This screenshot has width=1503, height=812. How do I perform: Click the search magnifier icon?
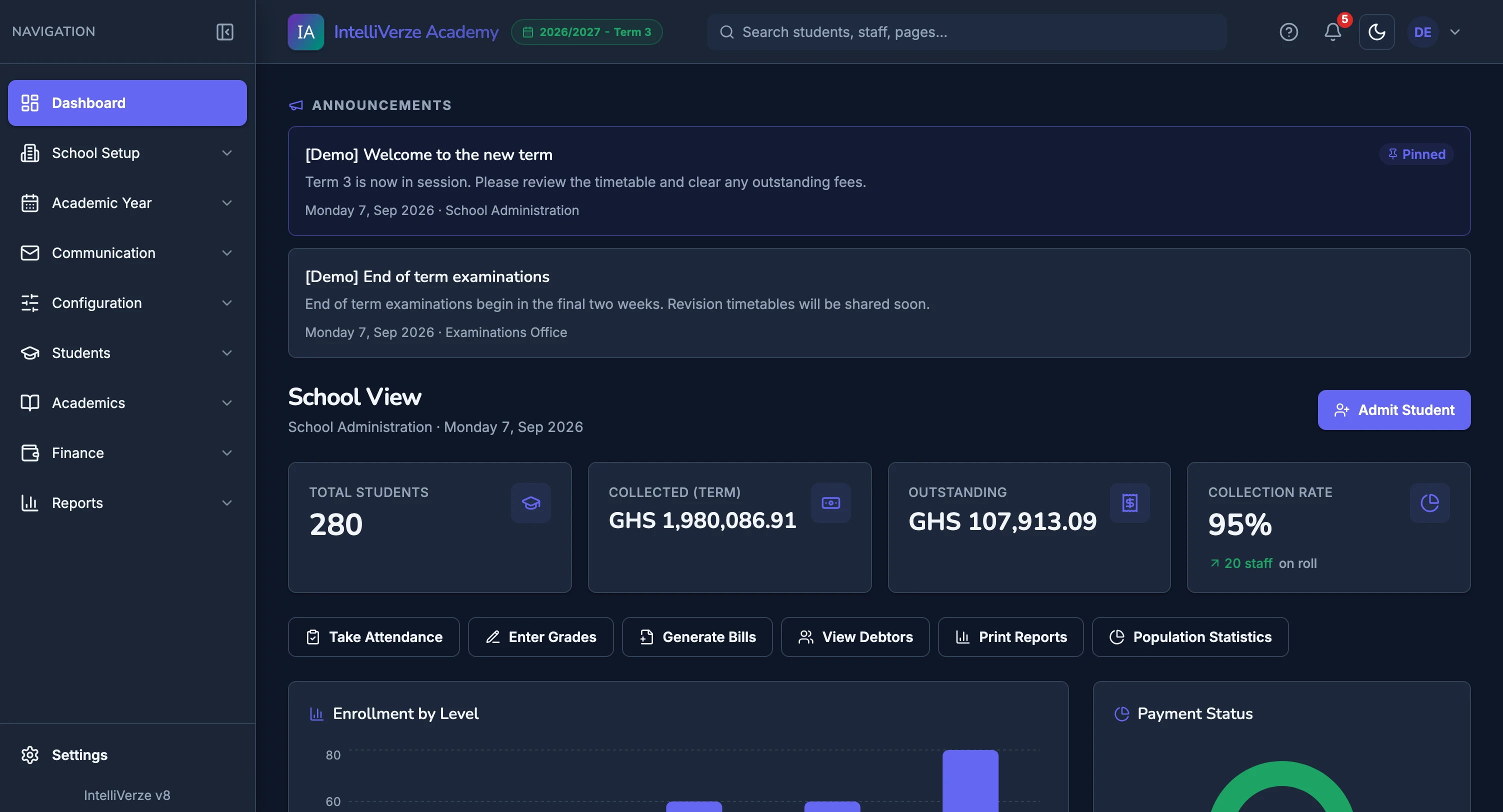point(726,31)
